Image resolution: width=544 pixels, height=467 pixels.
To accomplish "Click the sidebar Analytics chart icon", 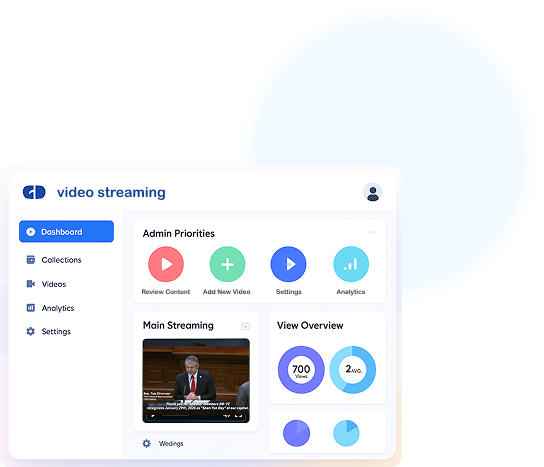I will pos(31,308).
